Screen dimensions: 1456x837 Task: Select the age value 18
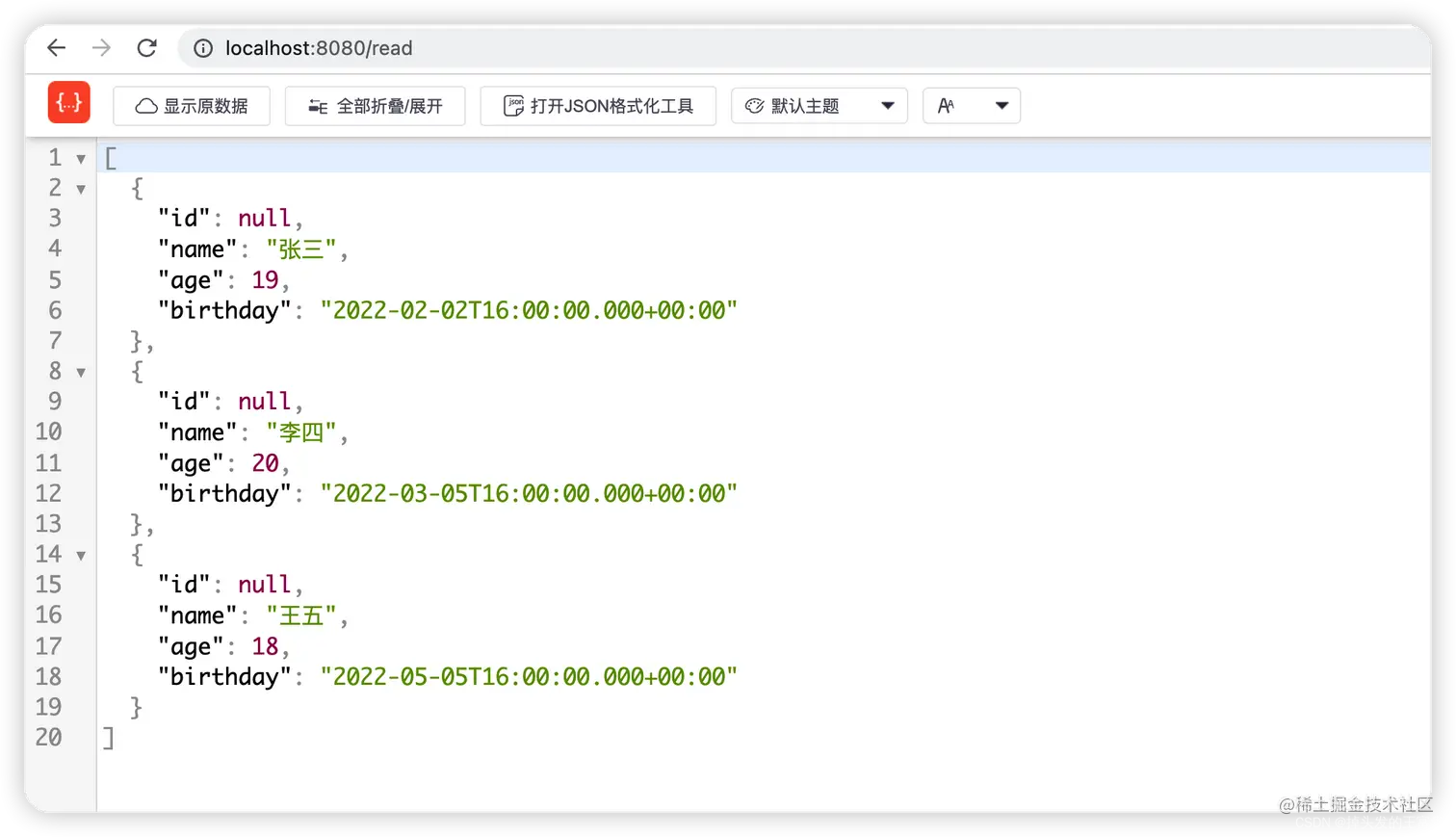[x=265, y=646]
